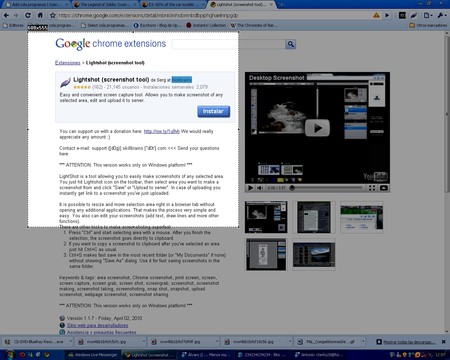Go to the browser home page
The image size is (450, 360).
(40, 15)
